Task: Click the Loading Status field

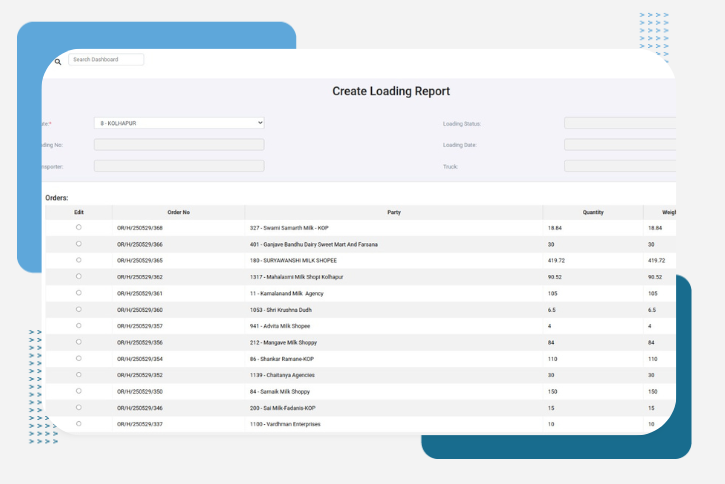Action: [x=620, y=123]
